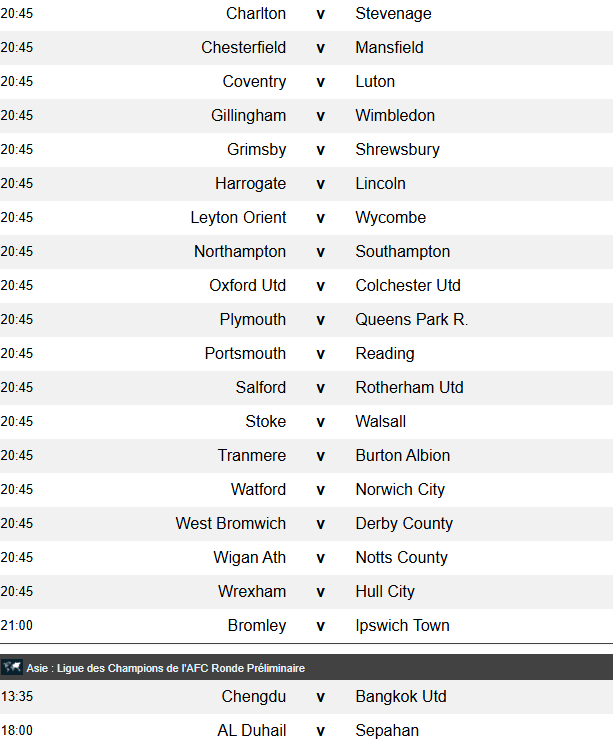The height and width of the screenshot is (748, 613).
Task: Click the Charlton team name
Action: click(x=256, y=14)
